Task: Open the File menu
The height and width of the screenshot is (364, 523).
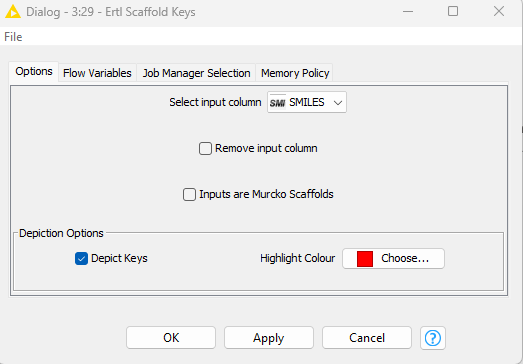Action: [13, 37]
